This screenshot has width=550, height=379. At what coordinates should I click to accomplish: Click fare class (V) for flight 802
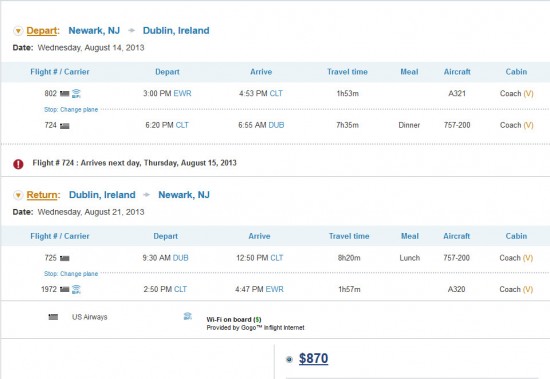point(528,94)
